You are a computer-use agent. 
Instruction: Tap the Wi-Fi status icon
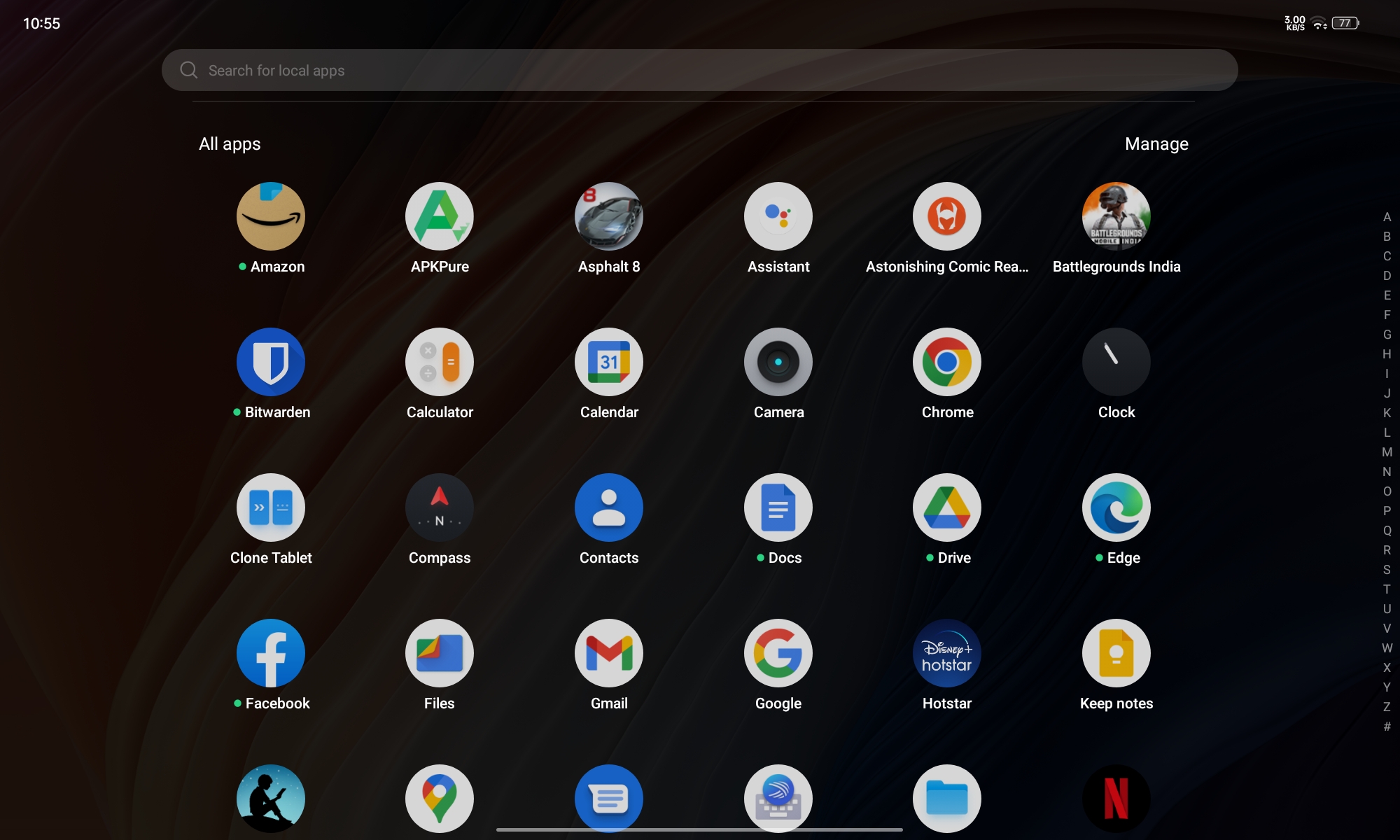point(1319,23)
